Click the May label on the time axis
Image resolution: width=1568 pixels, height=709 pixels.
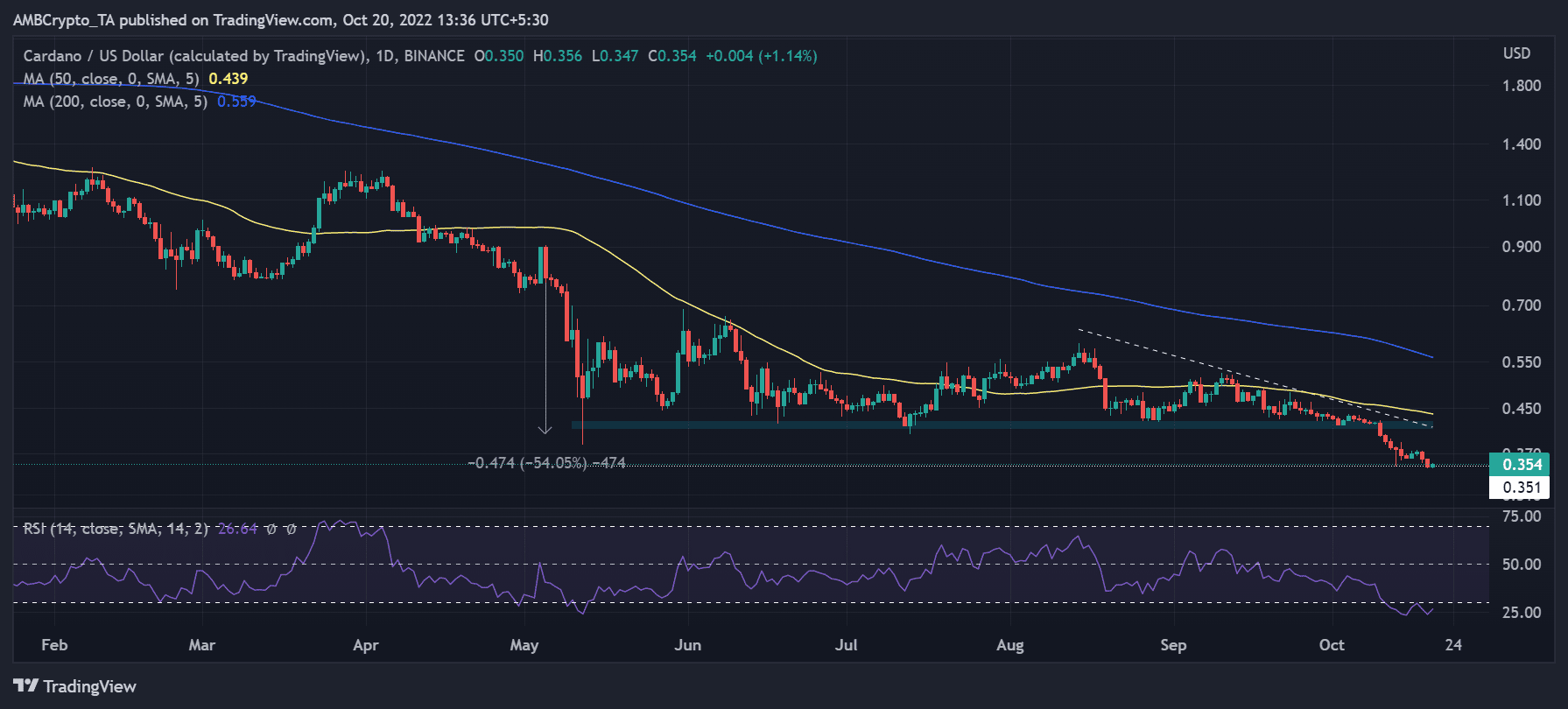pyautogui.click(x=524, y=645)
